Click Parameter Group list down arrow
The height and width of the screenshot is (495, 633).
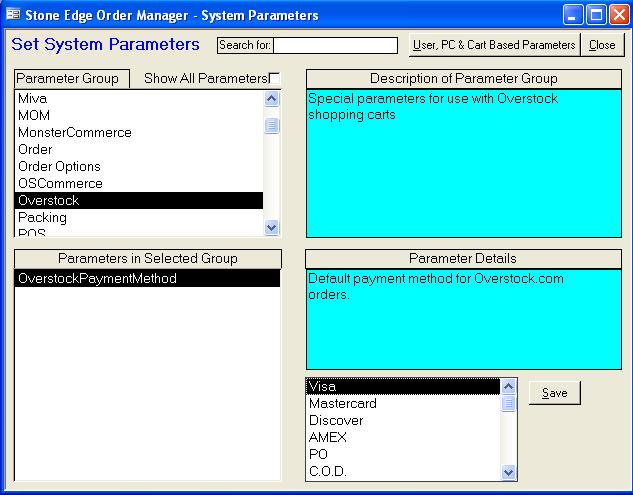[272, 227]
